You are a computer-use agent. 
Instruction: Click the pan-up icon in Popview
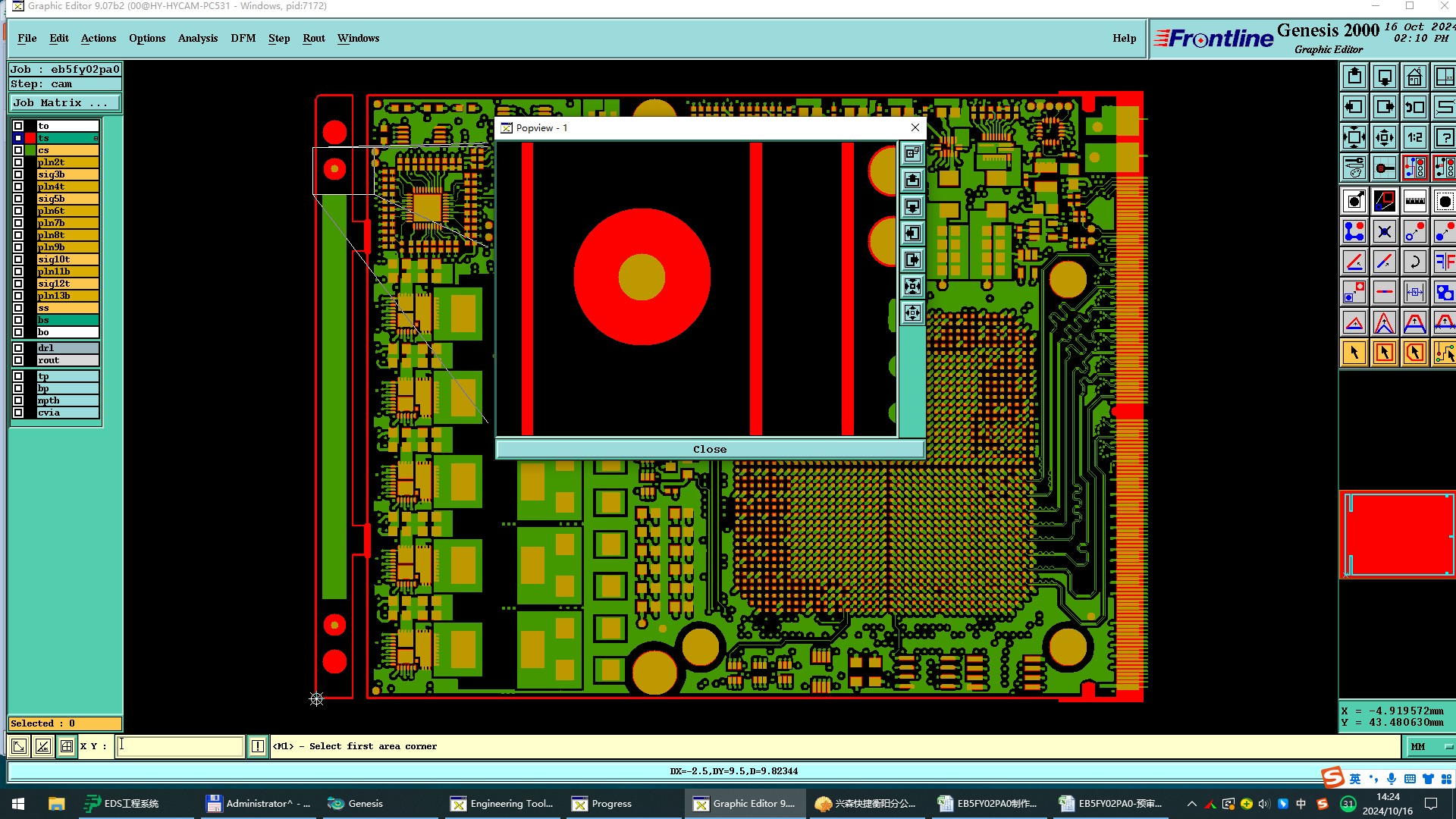click(912, 180)
